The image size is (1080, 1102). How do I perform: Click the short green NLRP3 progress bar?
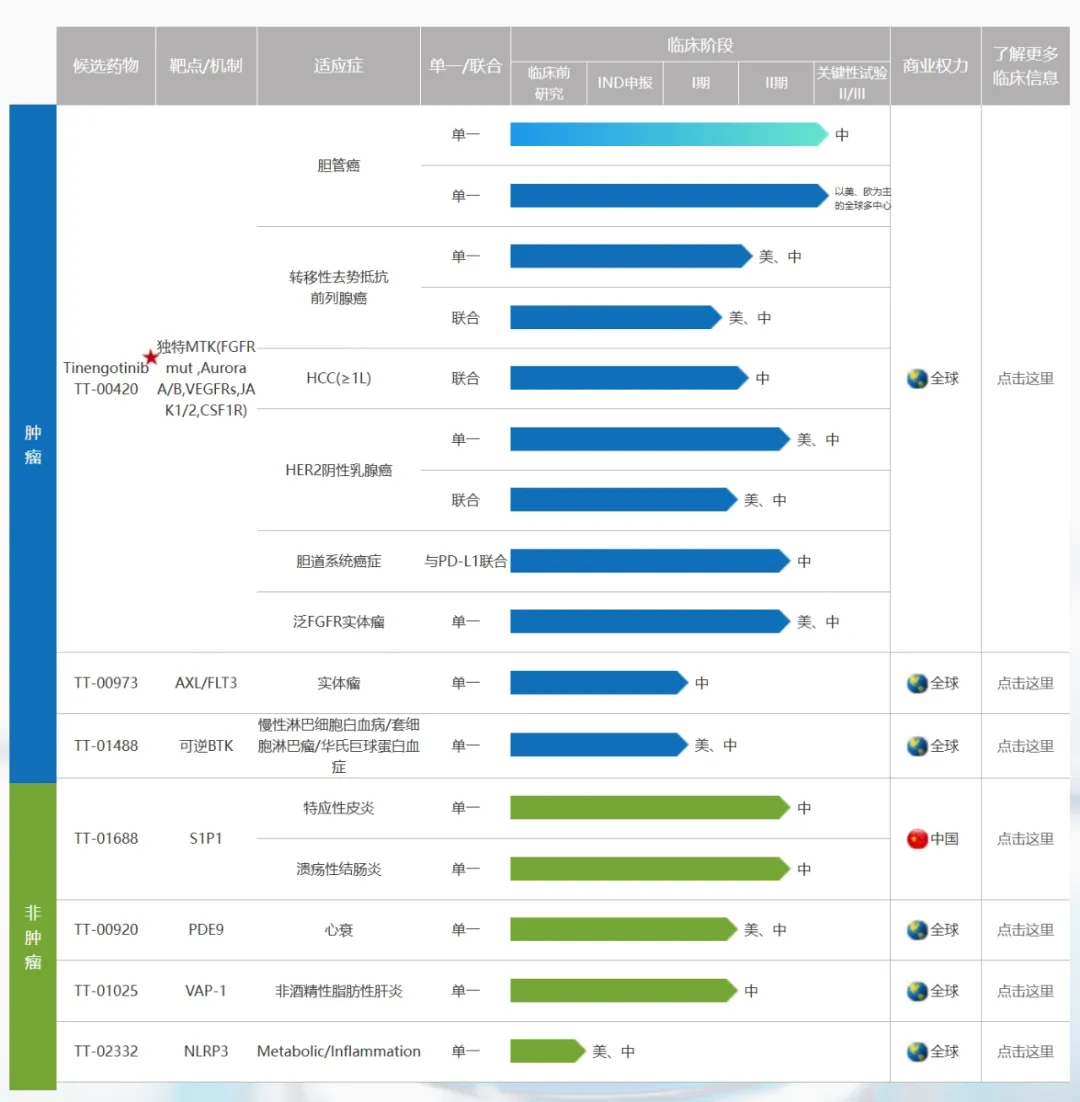click(x=546, y=1052)
